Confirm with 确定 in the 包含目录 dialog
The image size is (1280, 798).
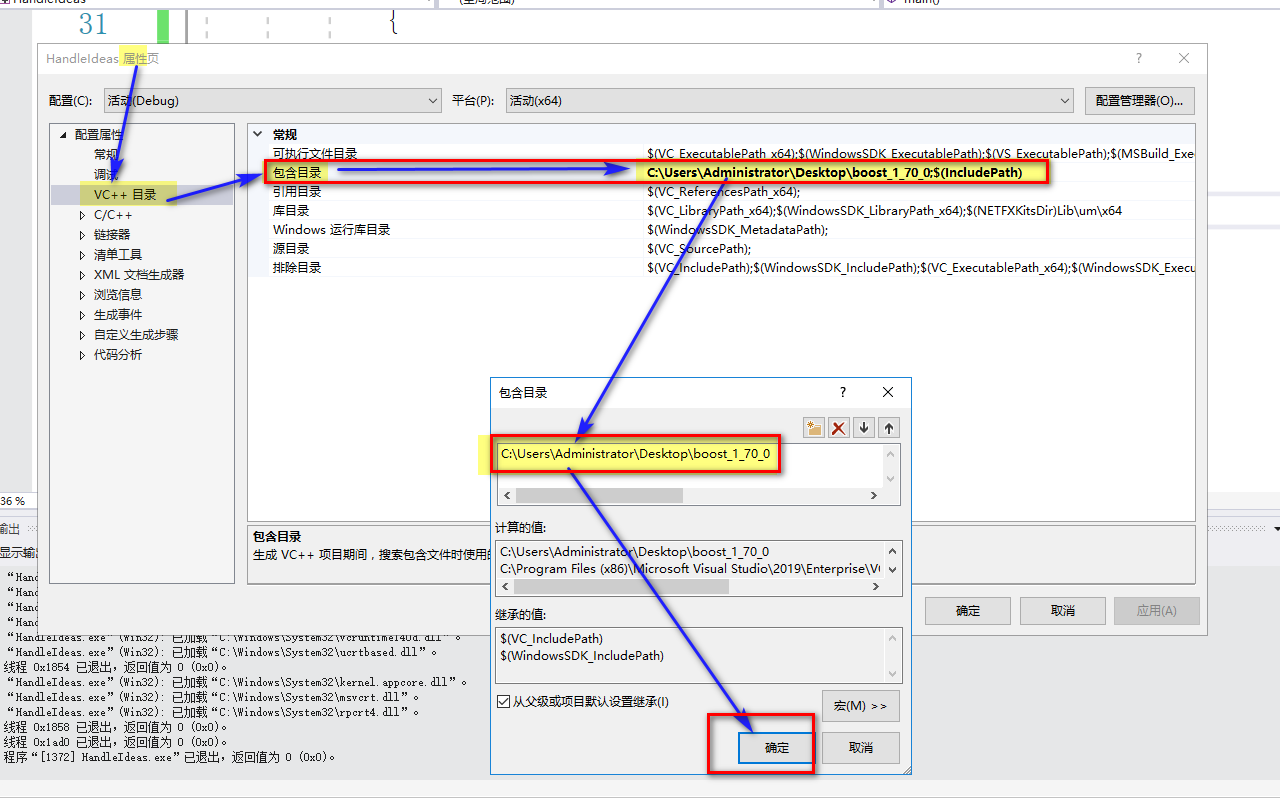point(776,748)
